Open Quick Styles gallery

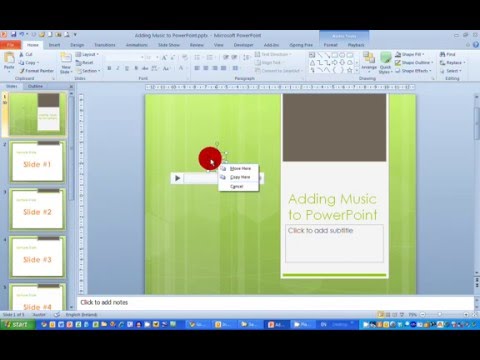385,63
